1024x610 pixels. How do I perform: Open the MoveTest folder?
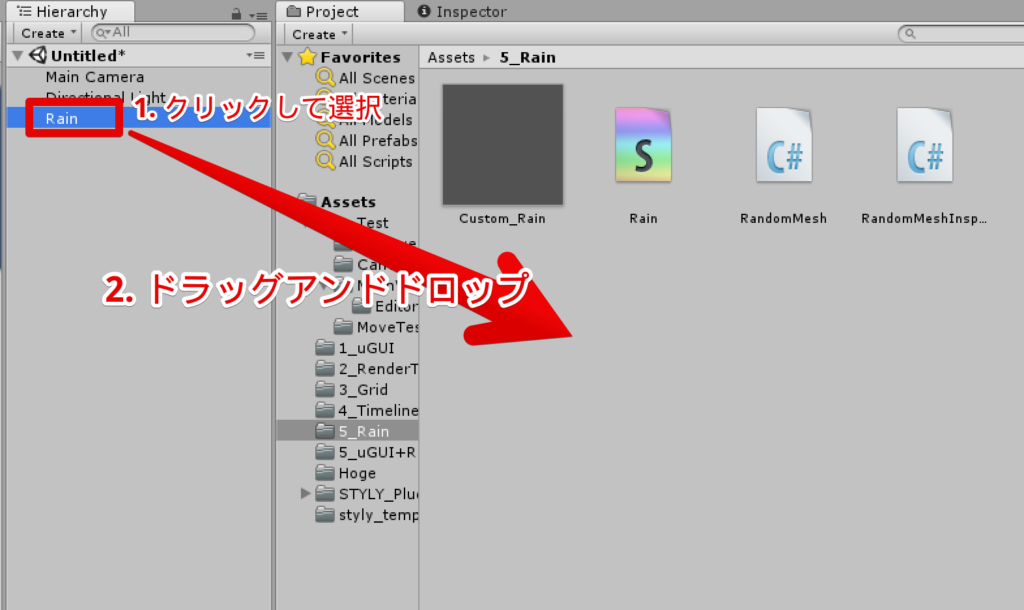(x=387, y=327)
